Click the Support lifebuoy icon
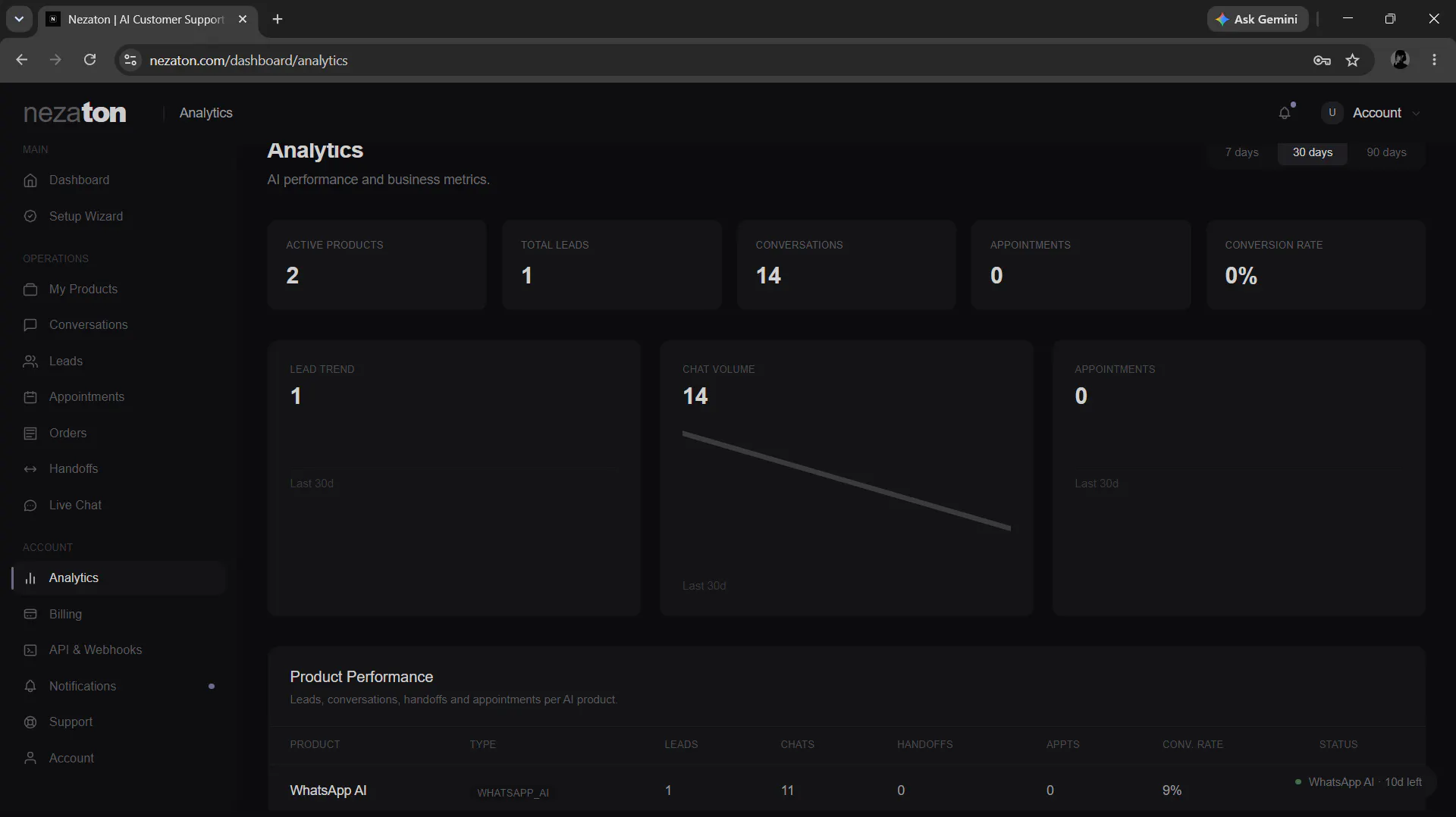The image size is (1456, 817). pos(30,722)
